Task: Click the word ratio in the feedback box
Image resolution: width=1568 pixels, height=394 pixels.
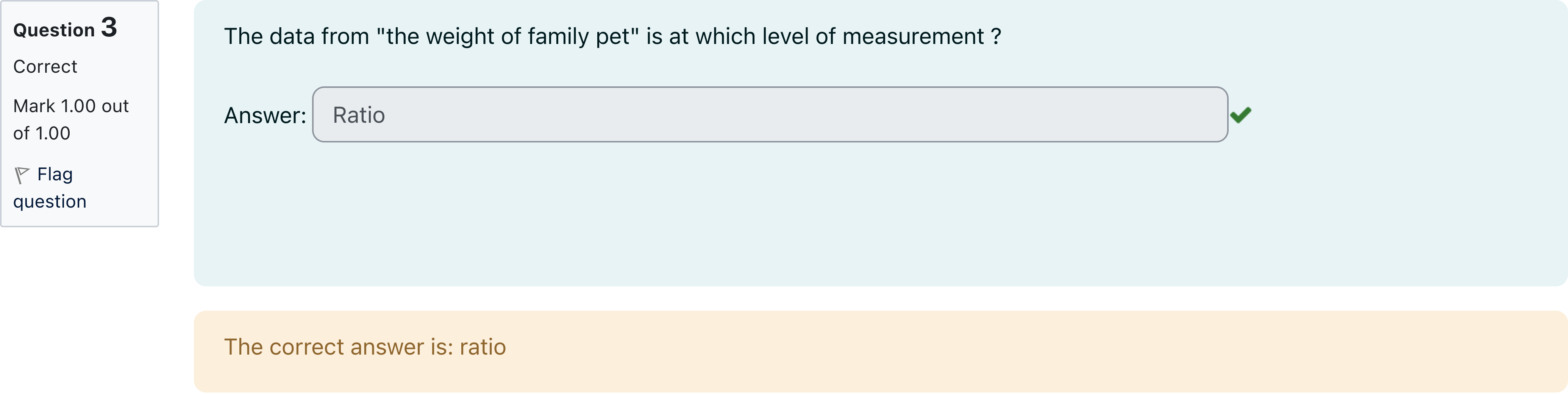Action: [483, 347]
